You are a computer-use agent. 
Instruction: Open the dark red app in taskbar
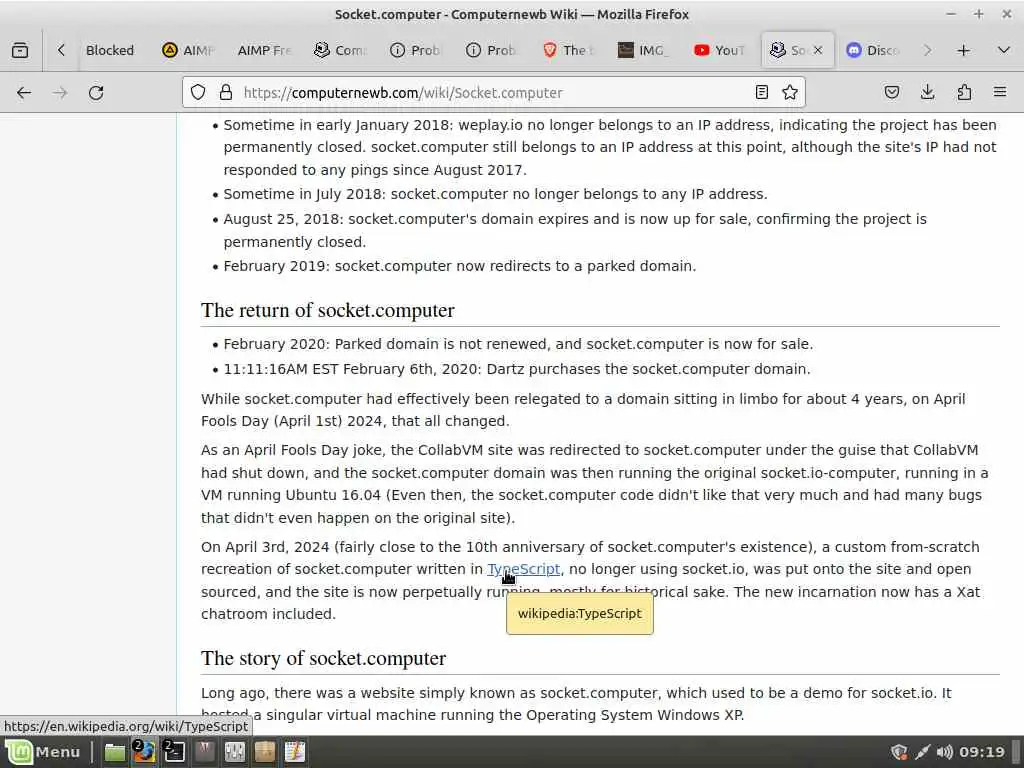pyautogui.click(x=204, y=752)
